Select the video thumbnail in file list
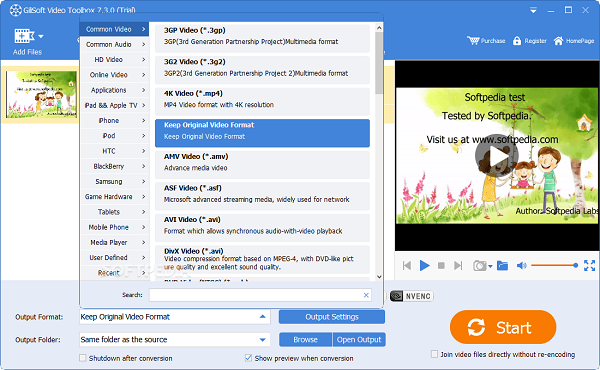This screenshot has height=370, width=600. click(x=41, y=94)
